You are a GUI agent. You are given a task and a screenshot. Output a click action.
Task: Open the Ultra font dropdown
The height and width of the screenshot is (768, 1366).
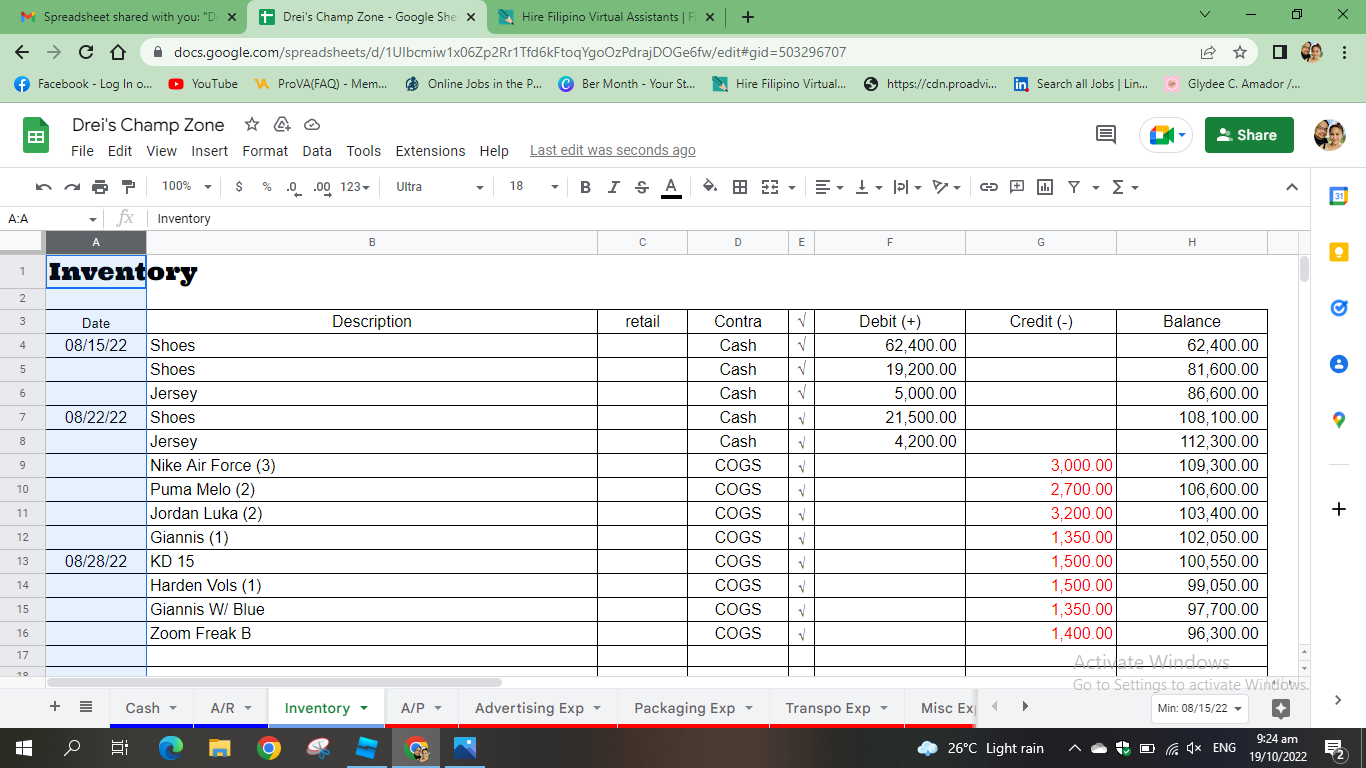439,187
